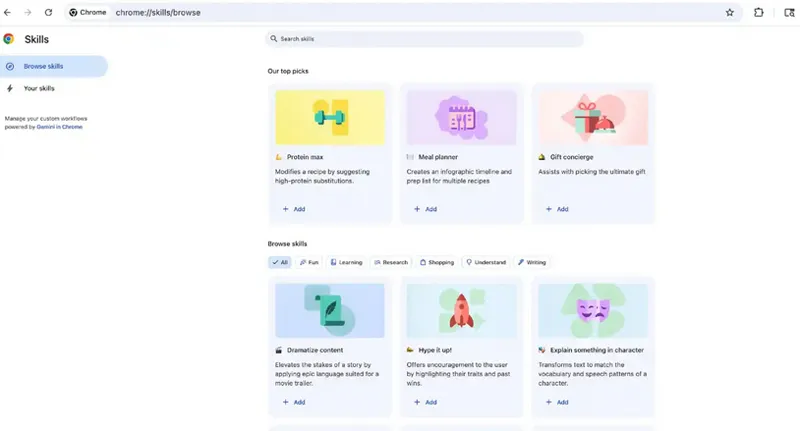Click the Meal planner emoji icon

pyautogui.click(x=410, y=157)
